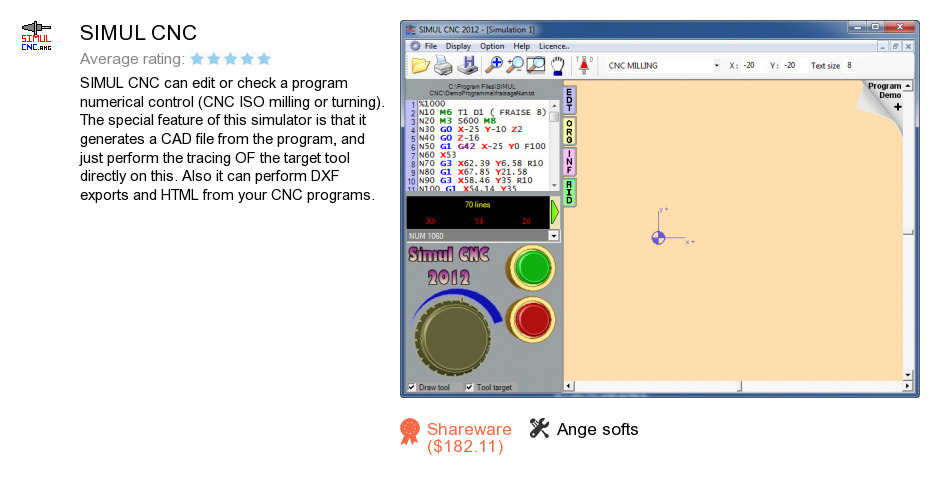Click the 70 lines counter text
This screenshot has height=482, width=940.
coord(477,205)
